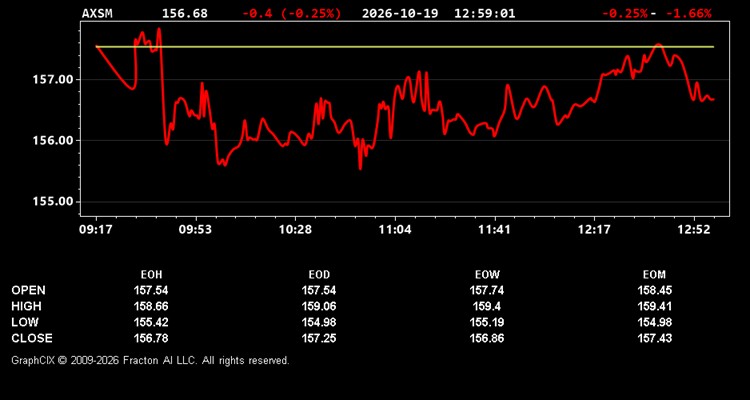The height and width of the screenshot is (400, 750).
Task: Select EOD low value 154.98
Action: 319,322
